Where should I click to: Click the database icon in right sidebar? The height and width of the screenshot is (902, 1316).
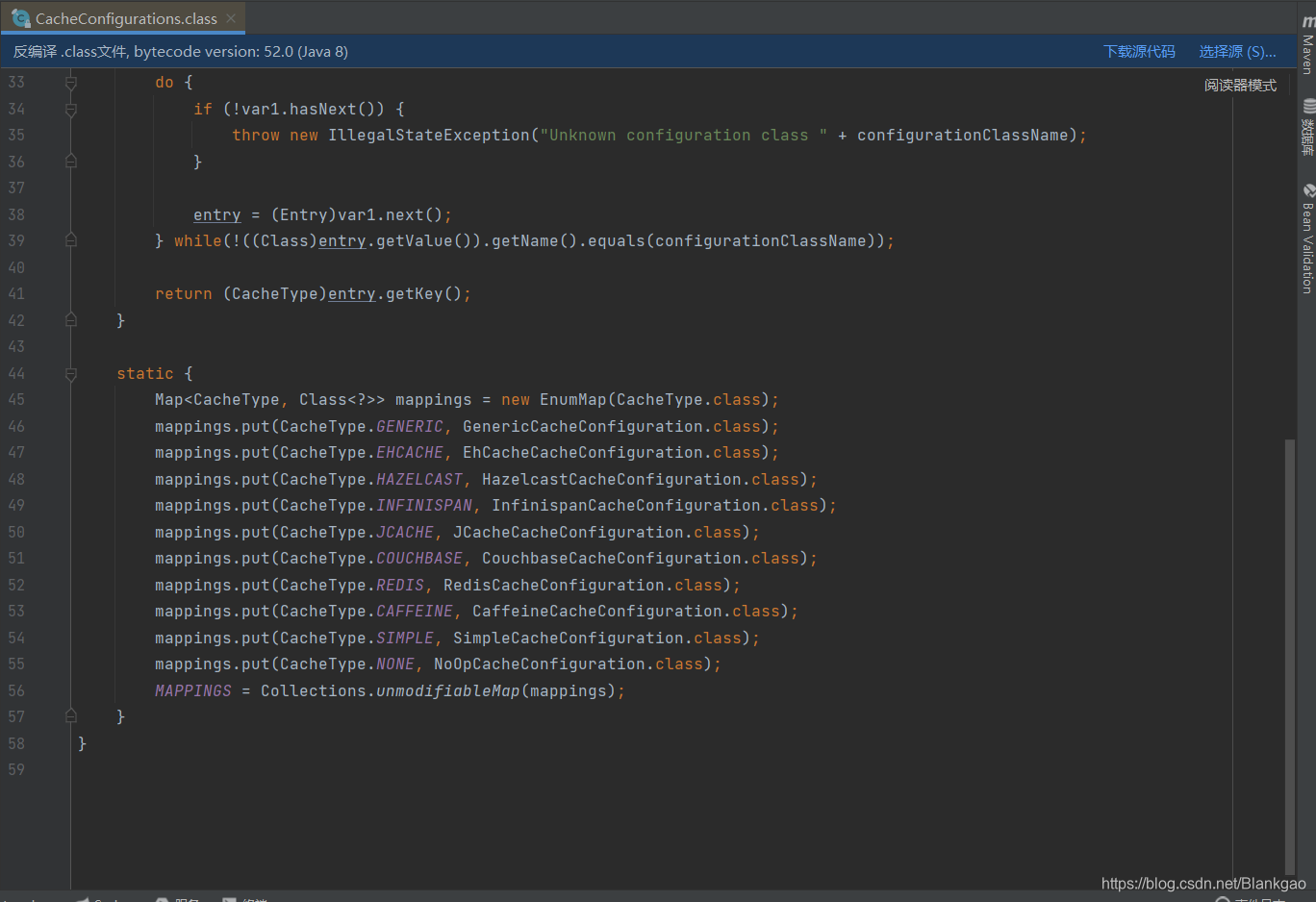(x=1308, y=106)
